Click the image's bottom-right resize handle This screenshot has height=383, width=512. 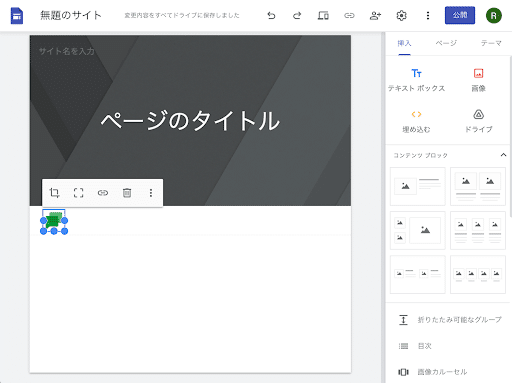[x=65, y=231]
